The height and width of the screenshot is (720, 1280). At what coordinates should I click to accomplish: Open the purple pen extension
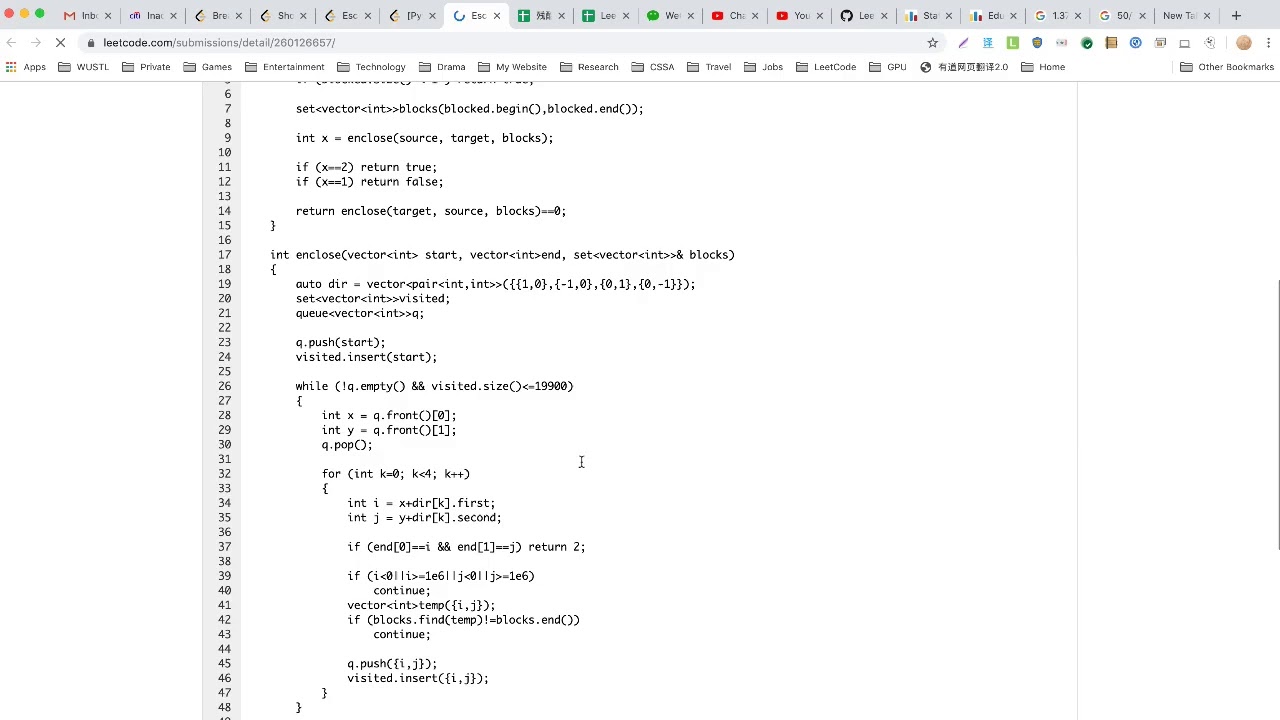pyautogui.click(x=963, y=43)
